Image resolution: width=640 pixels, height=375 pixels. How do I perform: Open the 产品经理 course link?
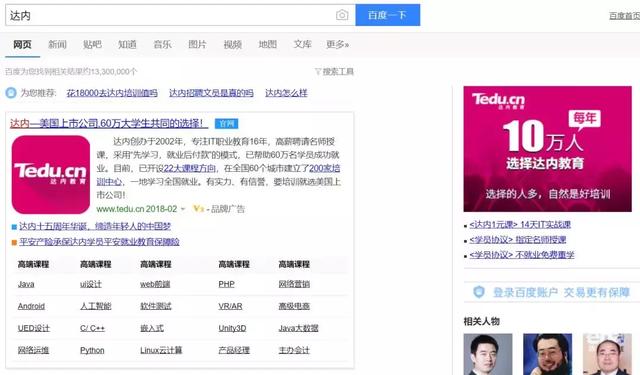click(x=234, y=350)
